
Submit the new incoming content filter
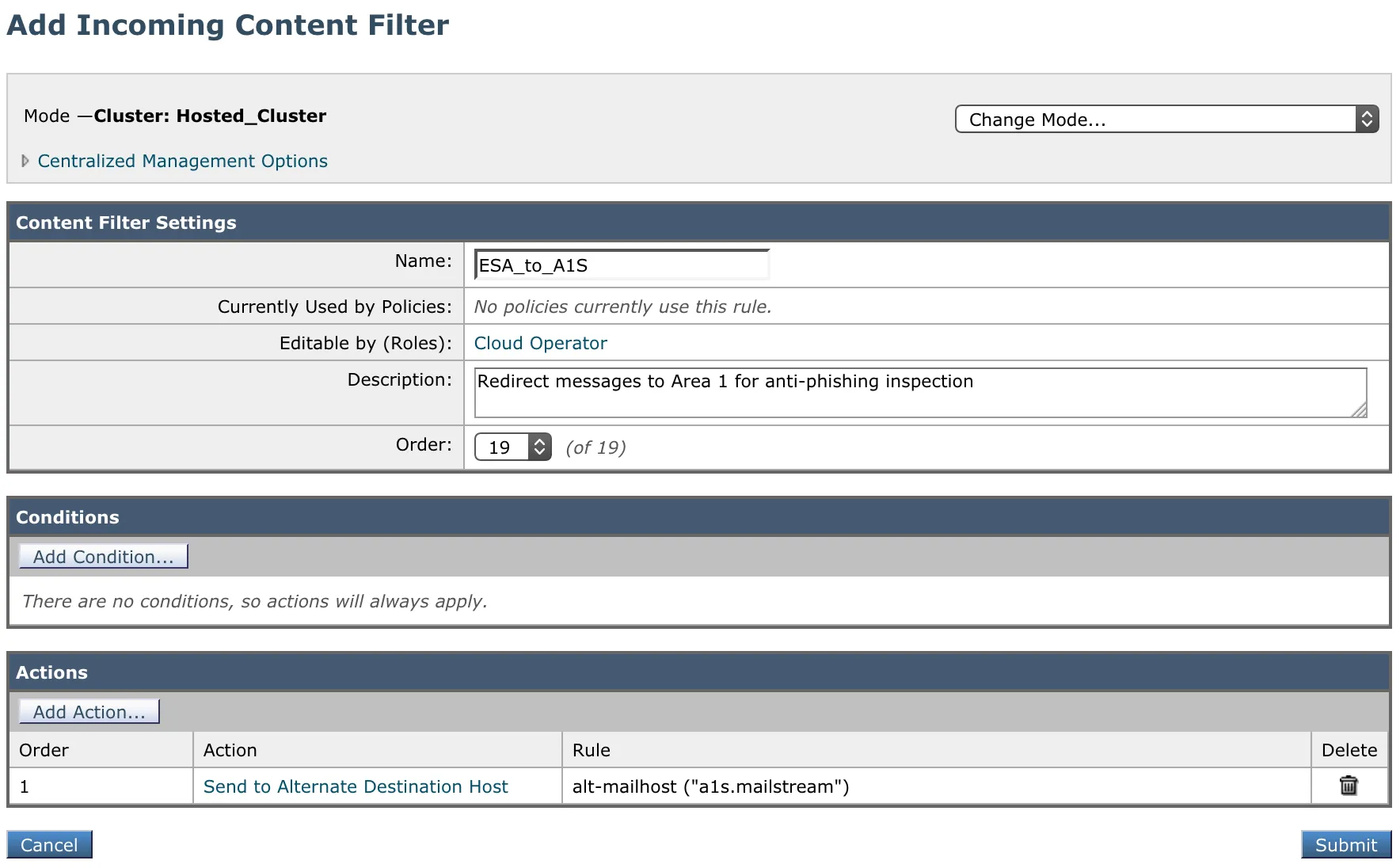click(x=1345, y=844)
